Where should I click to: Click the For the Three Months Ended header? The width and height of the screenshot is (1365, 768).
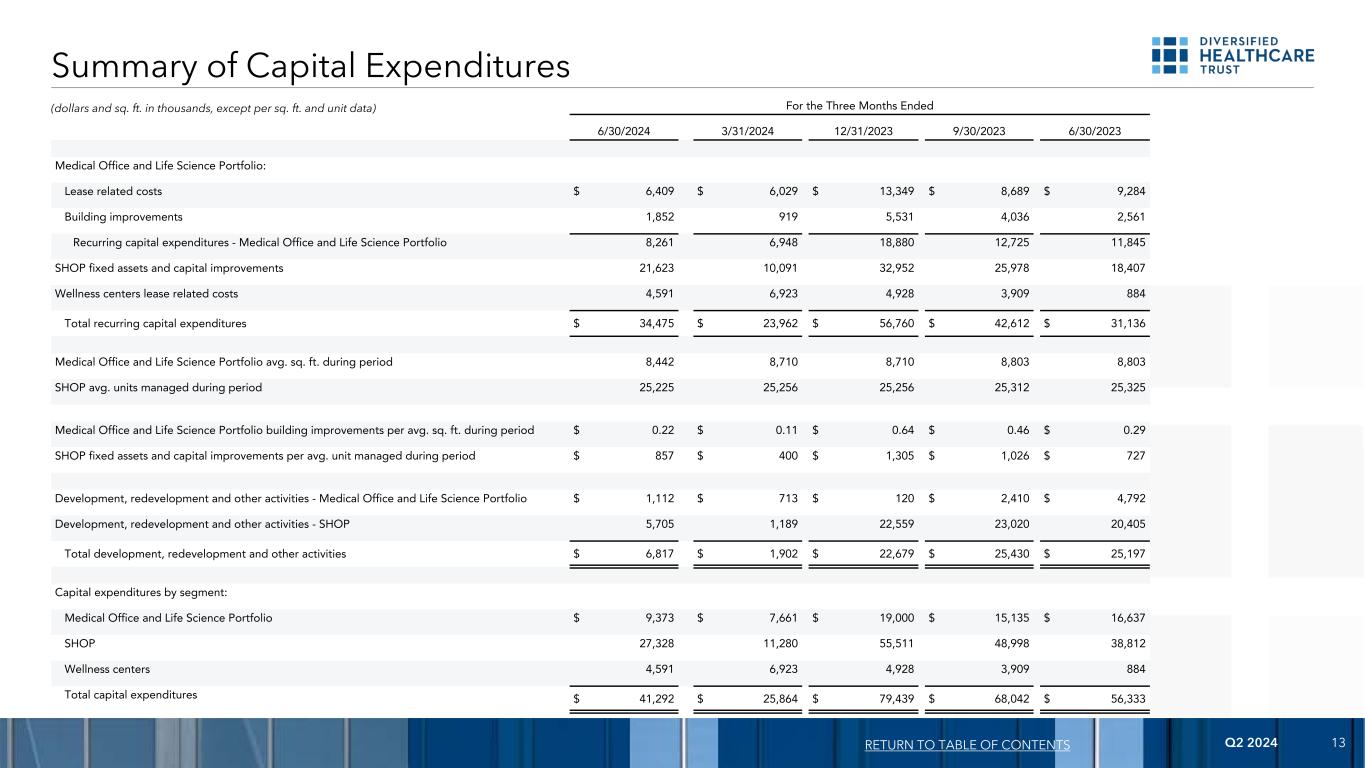pos(861,105)
